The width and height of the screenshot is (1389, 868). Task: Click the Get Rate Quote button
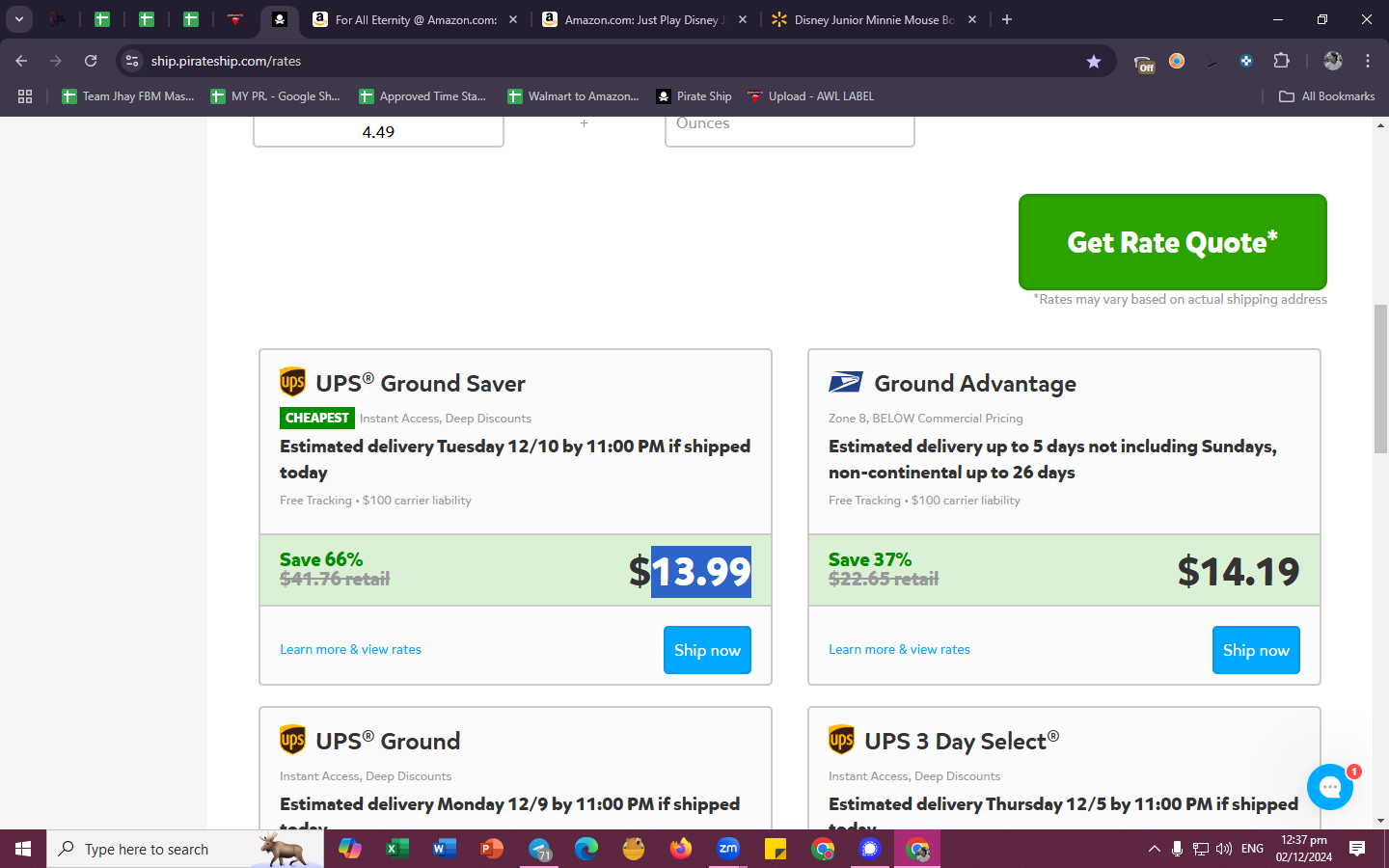point(1173,242)
